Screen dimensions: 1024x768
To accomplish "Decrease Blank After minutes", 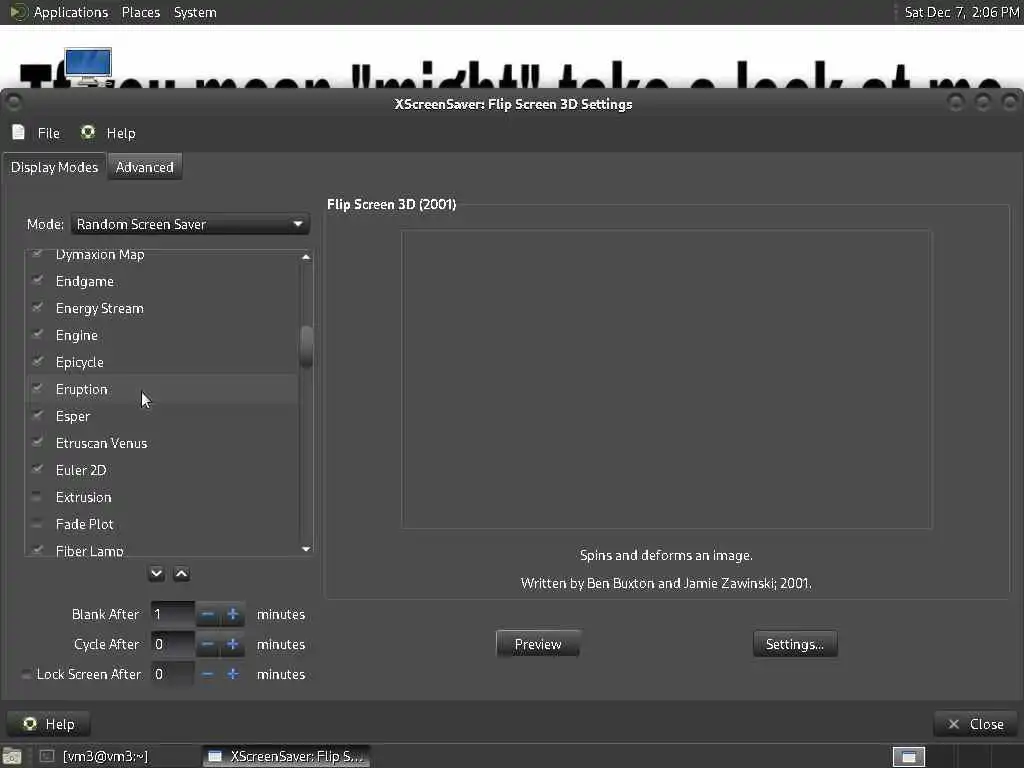I will 208,614.
